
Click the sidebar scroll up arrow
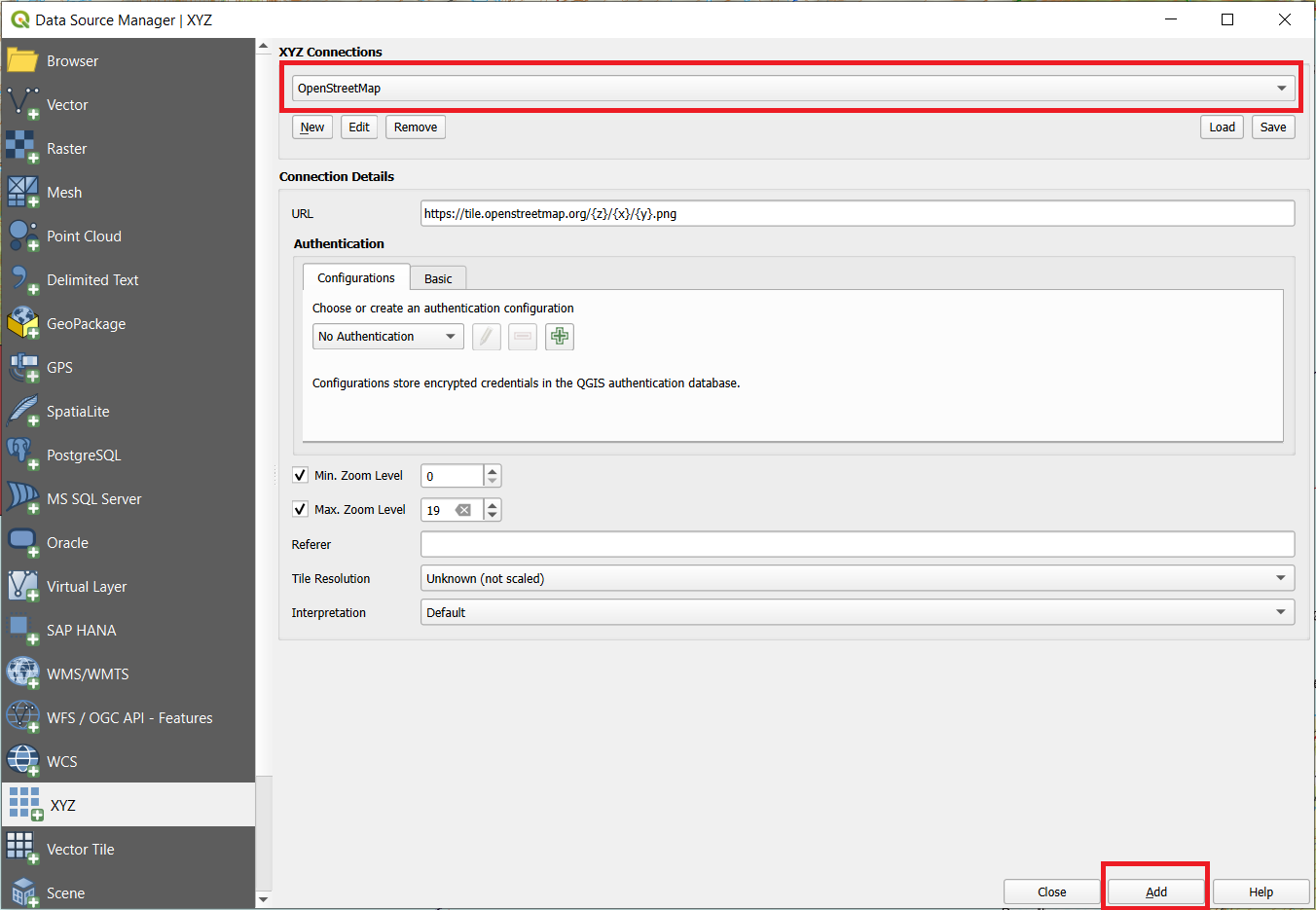click(263, 47)
